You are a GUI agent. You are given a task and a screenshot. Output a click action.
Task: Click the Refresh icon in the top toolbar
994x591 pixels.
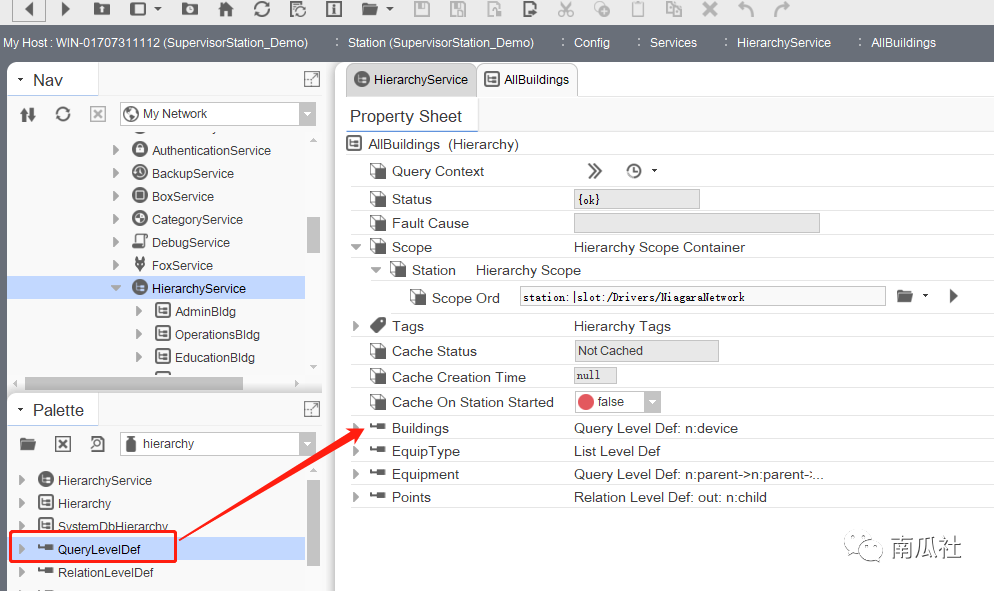click(x=262, y=9)
